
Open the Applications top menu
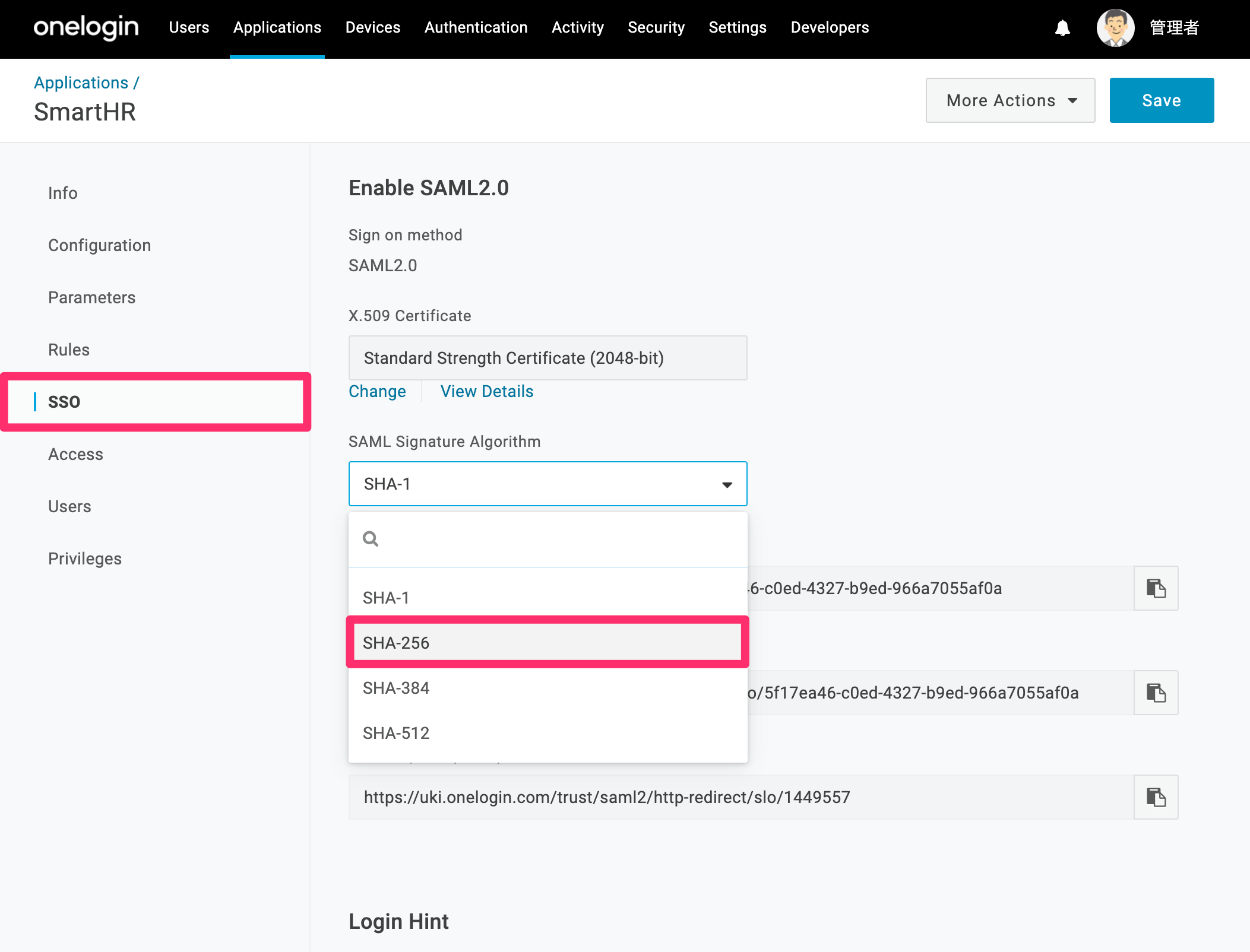277,27
